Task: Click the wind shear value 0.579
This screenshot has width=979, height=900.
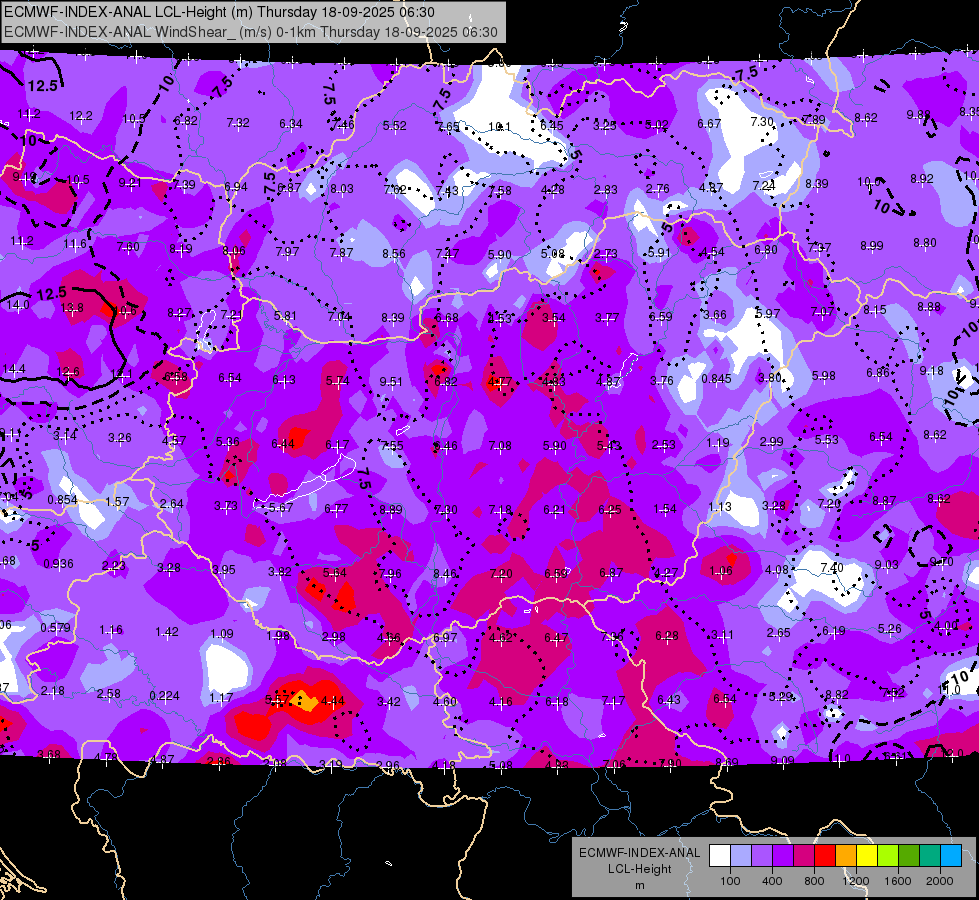Action: (56, 628)
